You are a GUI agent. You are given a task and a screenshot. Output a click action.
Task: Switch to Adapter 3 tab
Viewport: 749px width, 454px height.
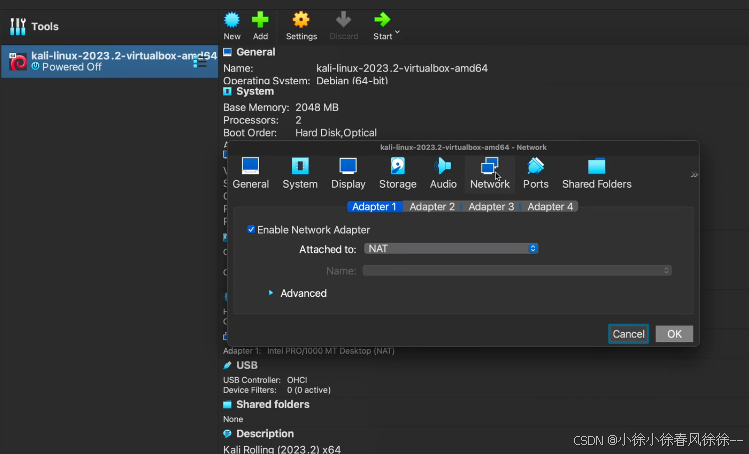click(491, 206)
